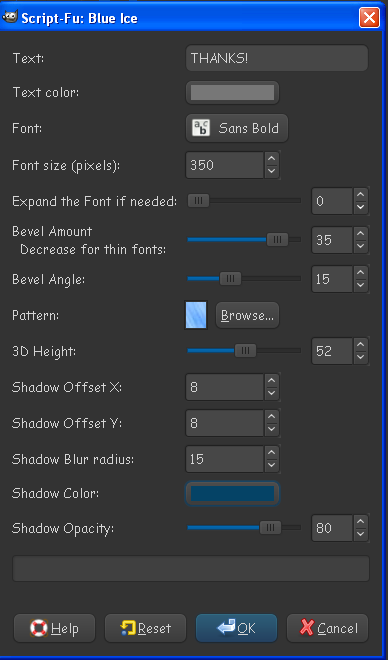Click the Reset button

146,628
